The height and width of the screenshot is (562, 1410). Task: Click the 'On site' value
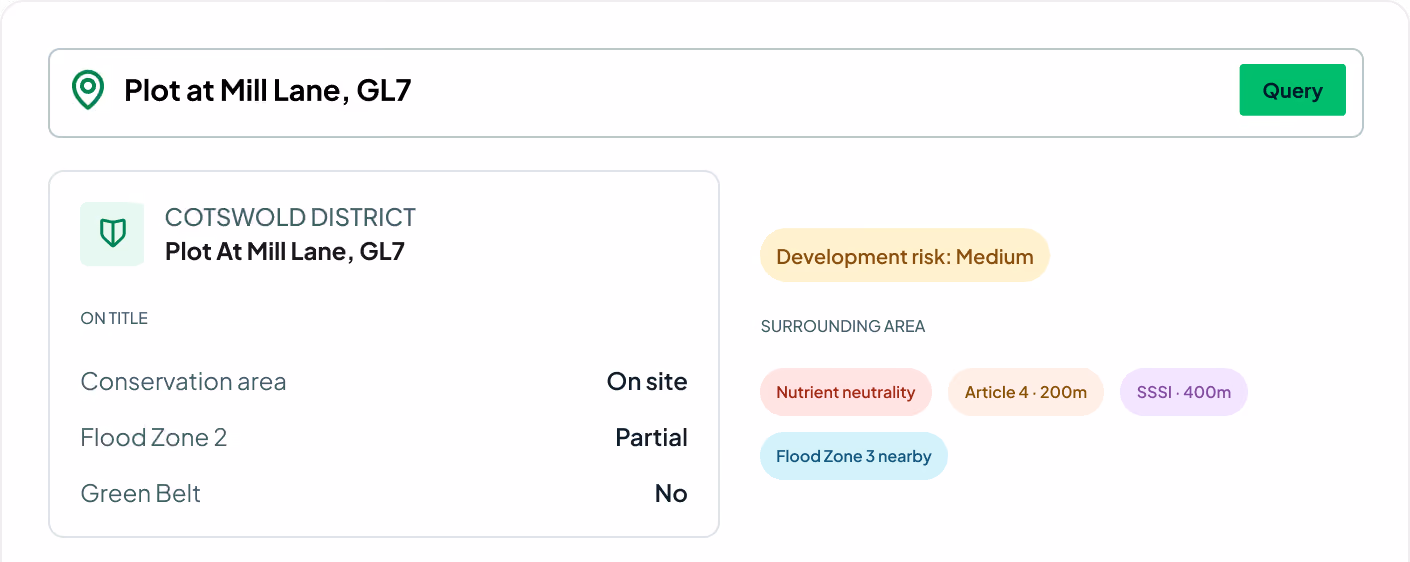pos(647,381)
